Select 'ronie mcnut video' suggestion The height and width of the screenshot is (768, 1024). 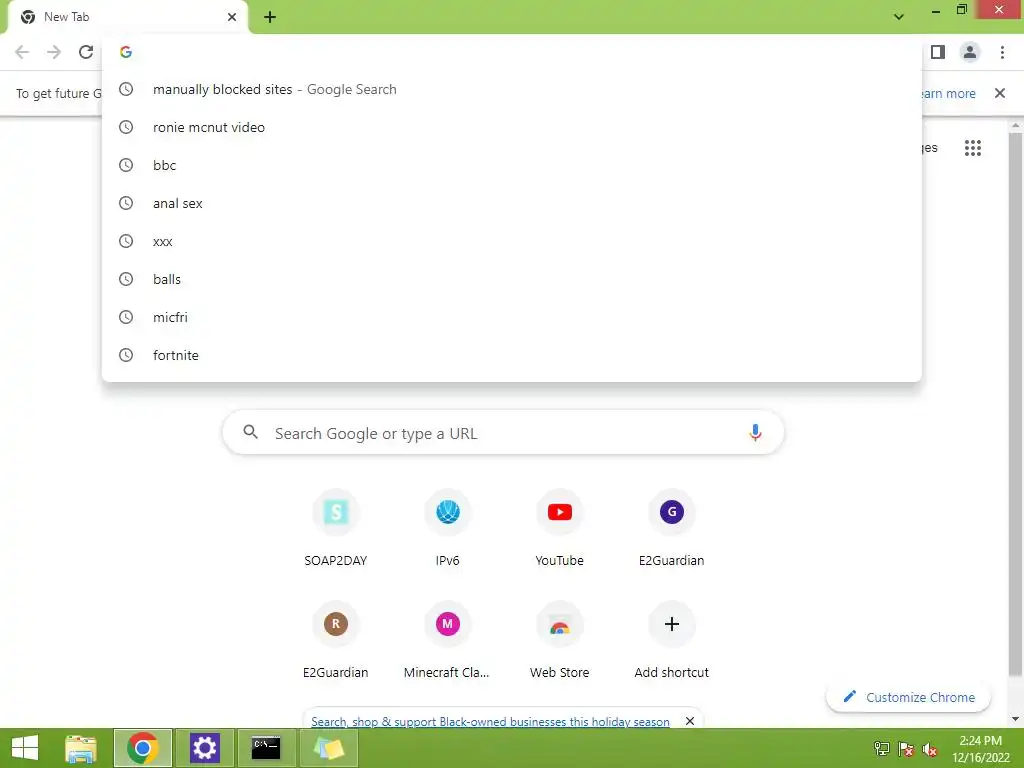coord(512,127)
